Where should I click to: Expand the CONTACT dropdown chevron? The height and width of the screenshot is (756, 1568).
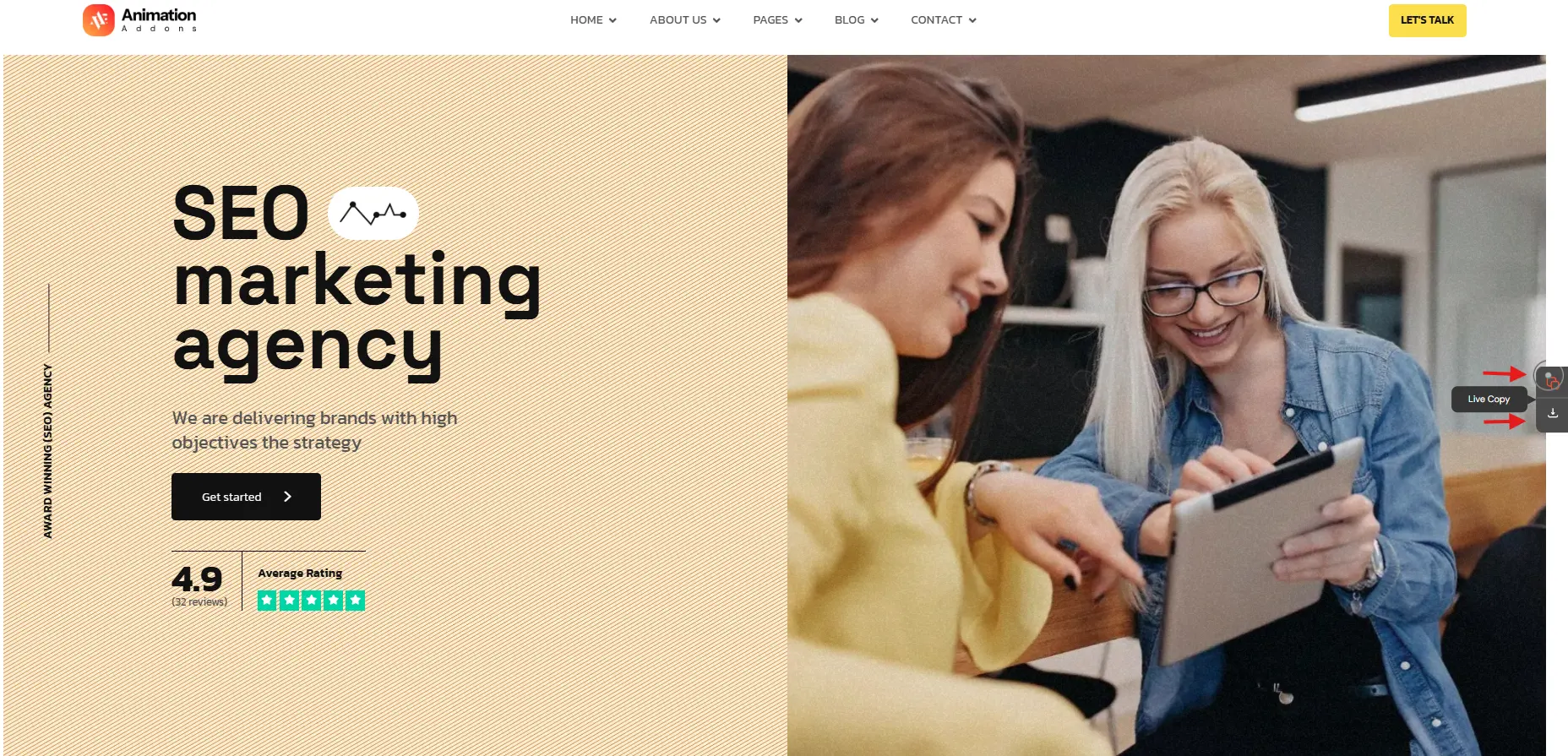pos(972,20)
